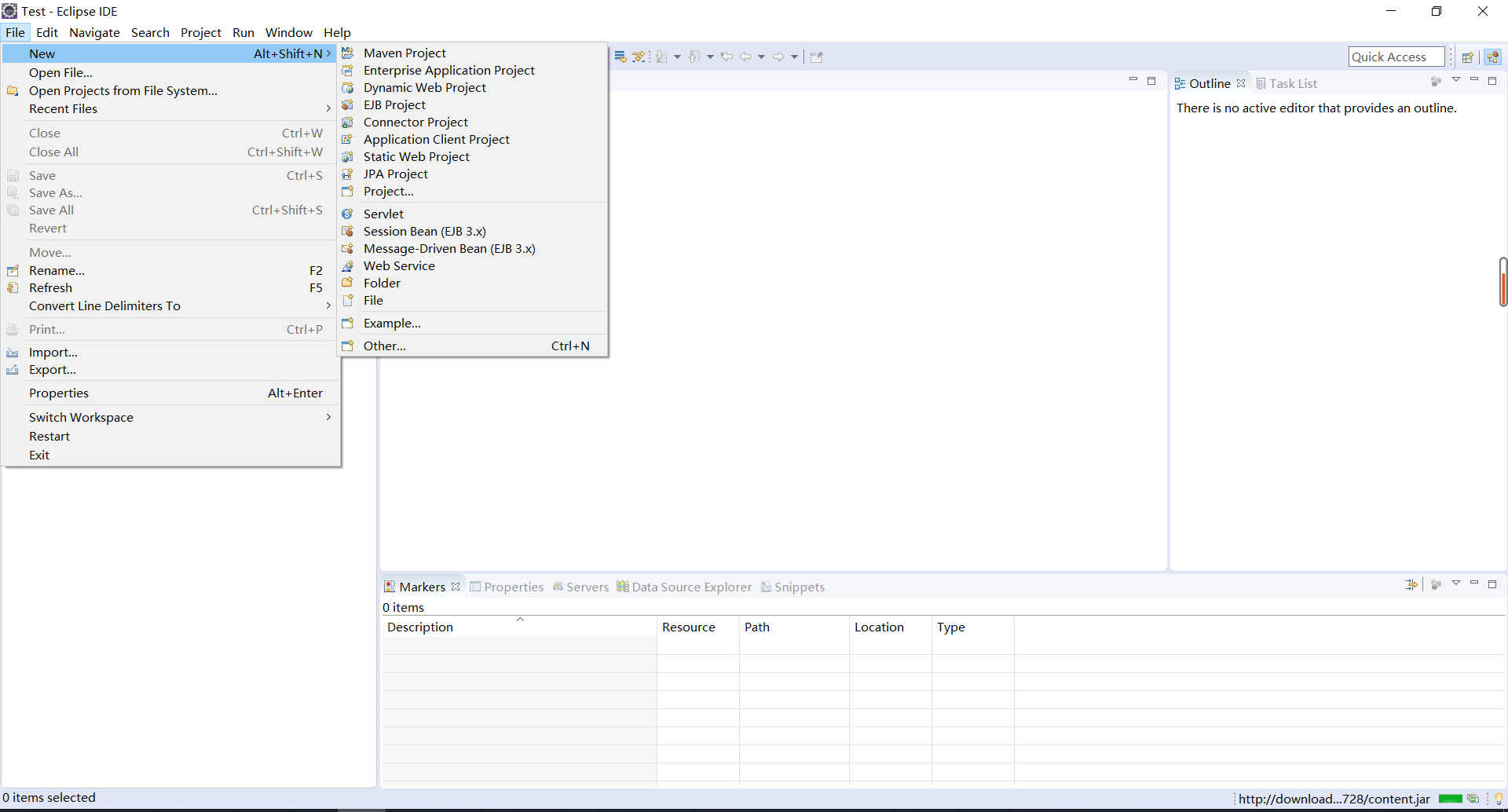Image resolution: width=1508 pixels, height=812 pixels.
Task: Click the green download progress bar
Action: [1450, 799]
